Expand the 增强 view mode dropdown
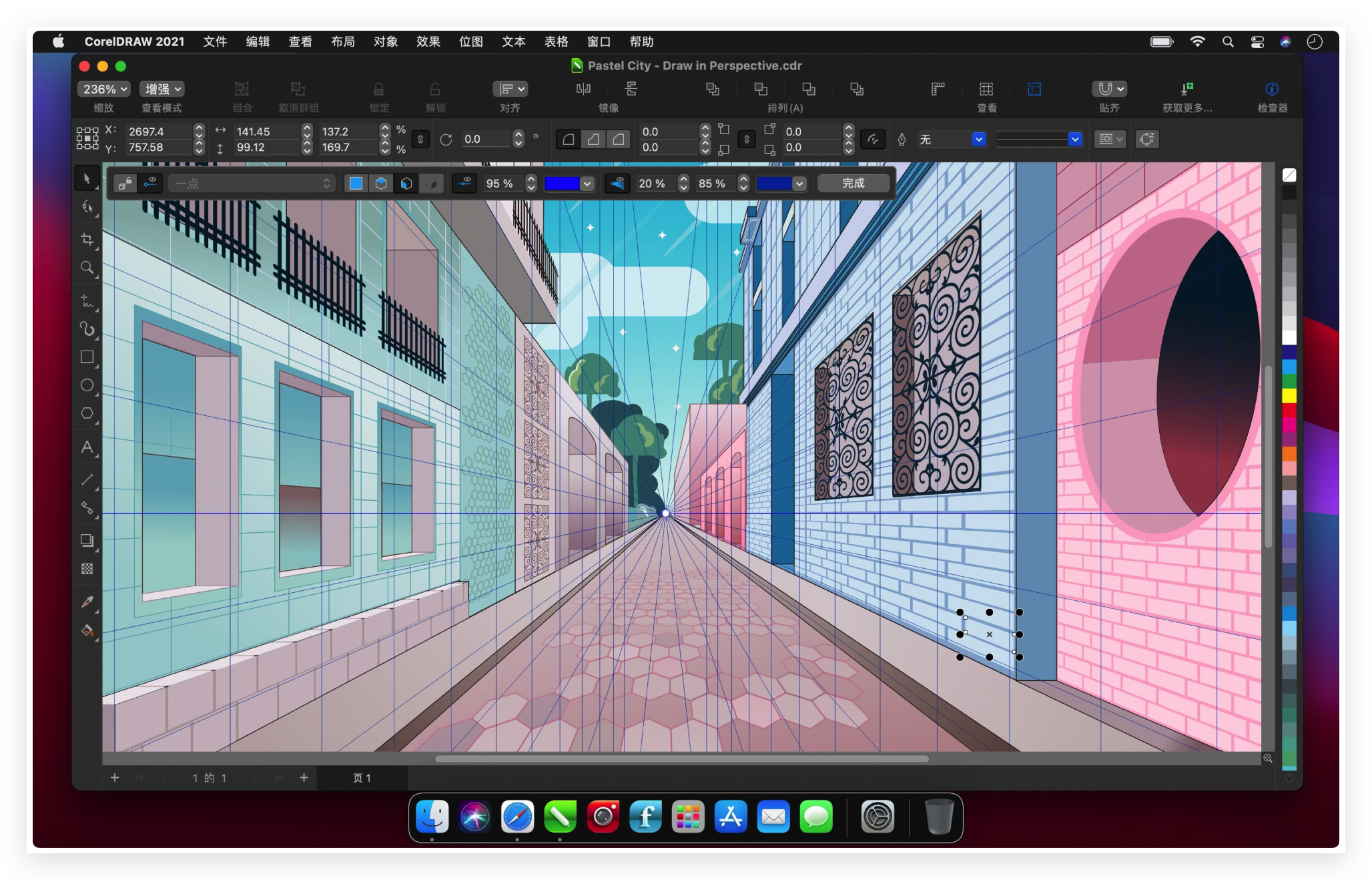The height and width of the screenshot is (880, 1372). pos(162,89)
